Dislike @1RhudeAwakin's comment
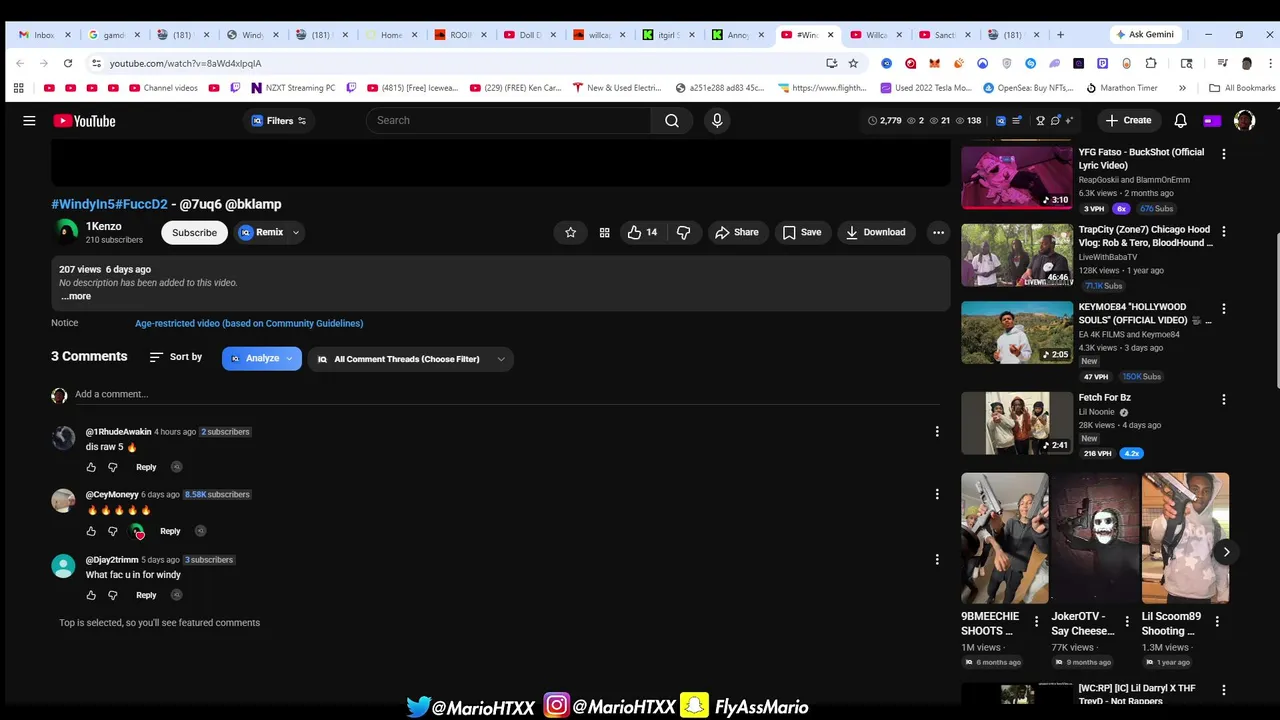This screenshot has height=720, width=1280. (x=112, y=467)
